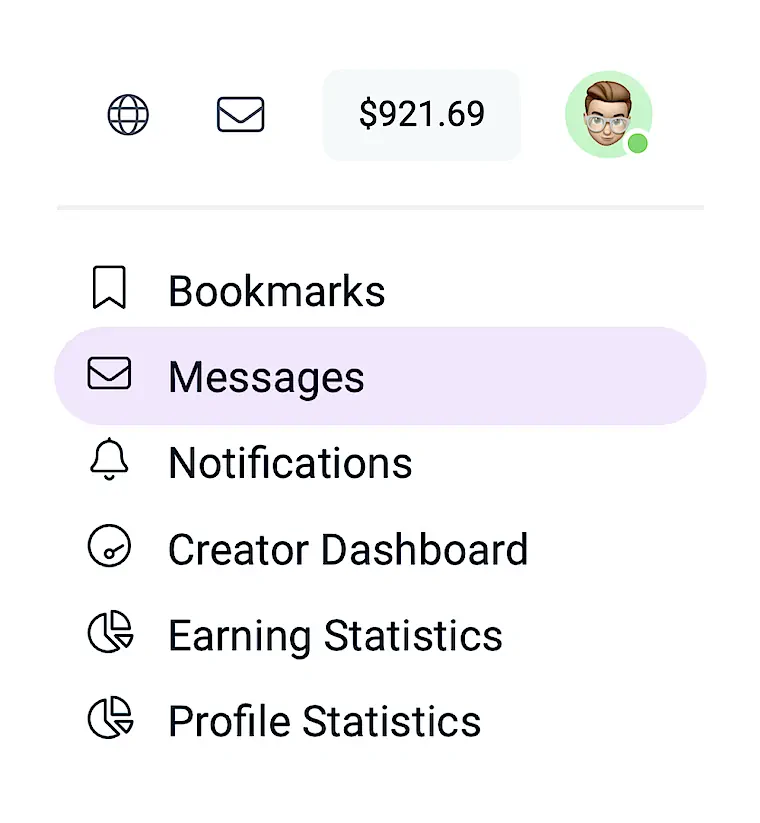Click the Creator Dashboard gauge icon
Image resolution: width=760 pixels, height=823 pixels.
(x=109, y=548)
